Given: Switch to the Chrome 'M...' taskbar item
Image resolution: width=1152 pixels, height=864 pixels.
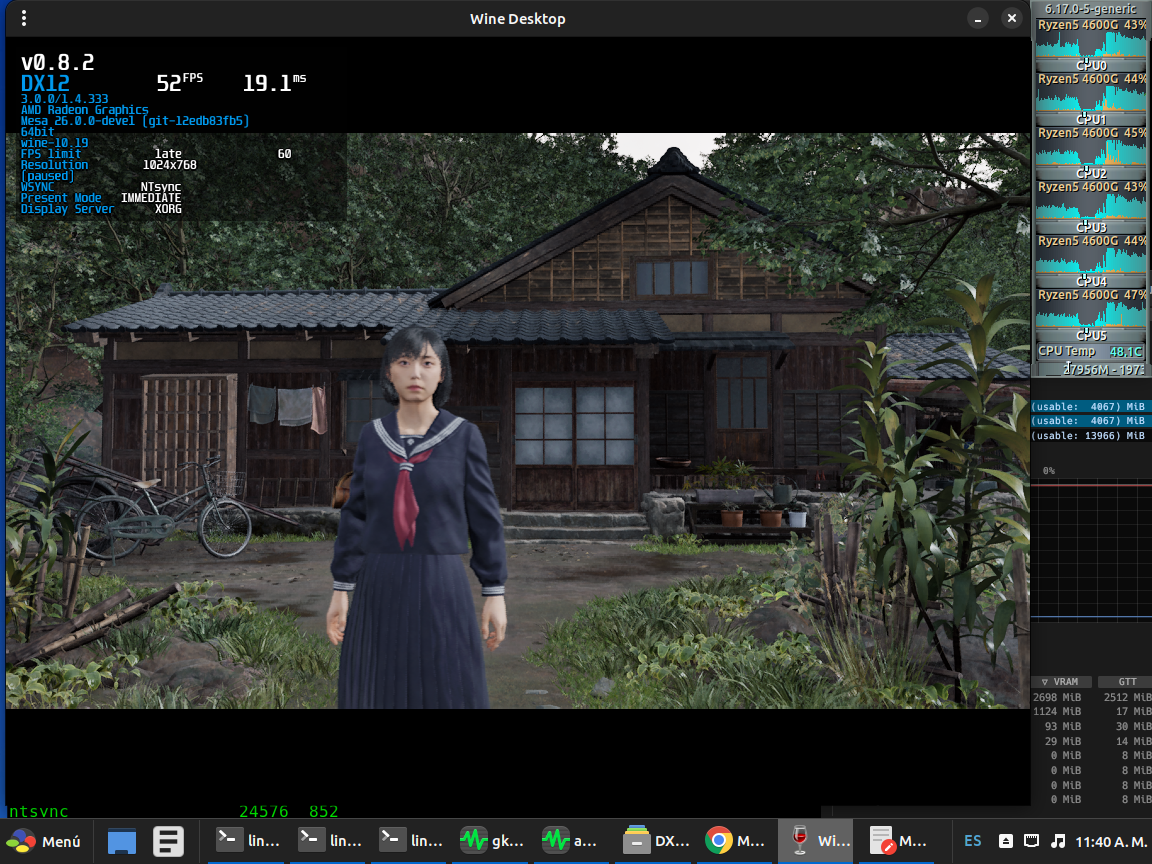Looking at the screenshot, I should pyautogui.click(x=736, y=840).
